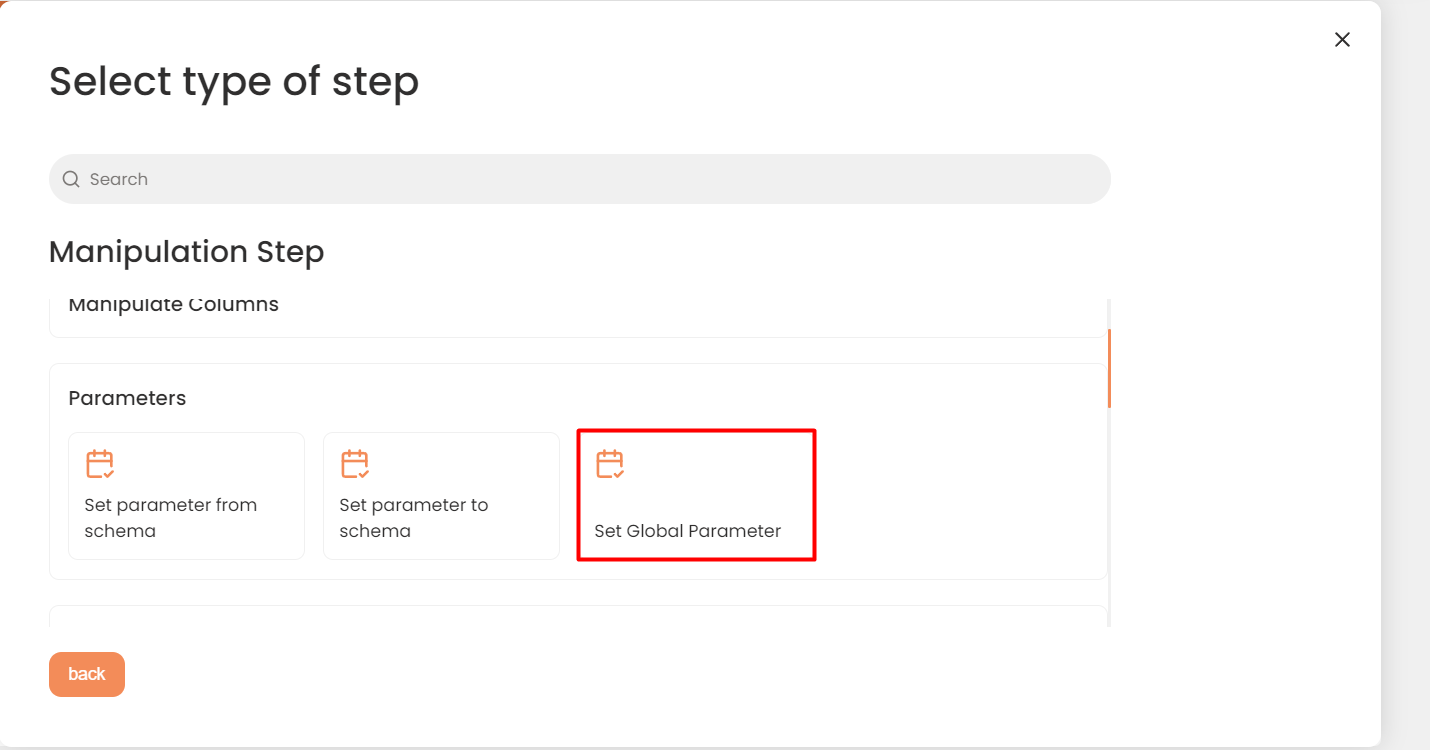Click the partially visible panel below Parameters
The width and height of the screenshot is (1430, 750).
pyautogui.click(x=578, y=616)
